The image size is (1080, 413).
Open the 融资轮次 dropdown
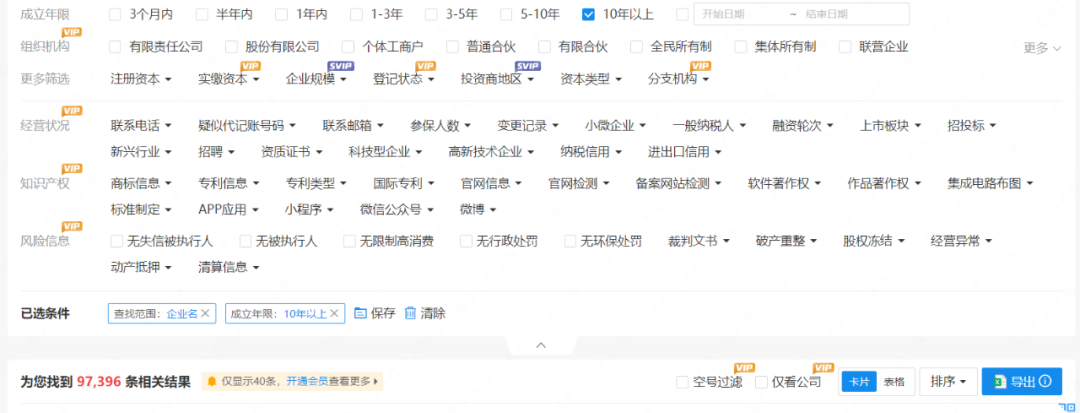click(803, 126)
